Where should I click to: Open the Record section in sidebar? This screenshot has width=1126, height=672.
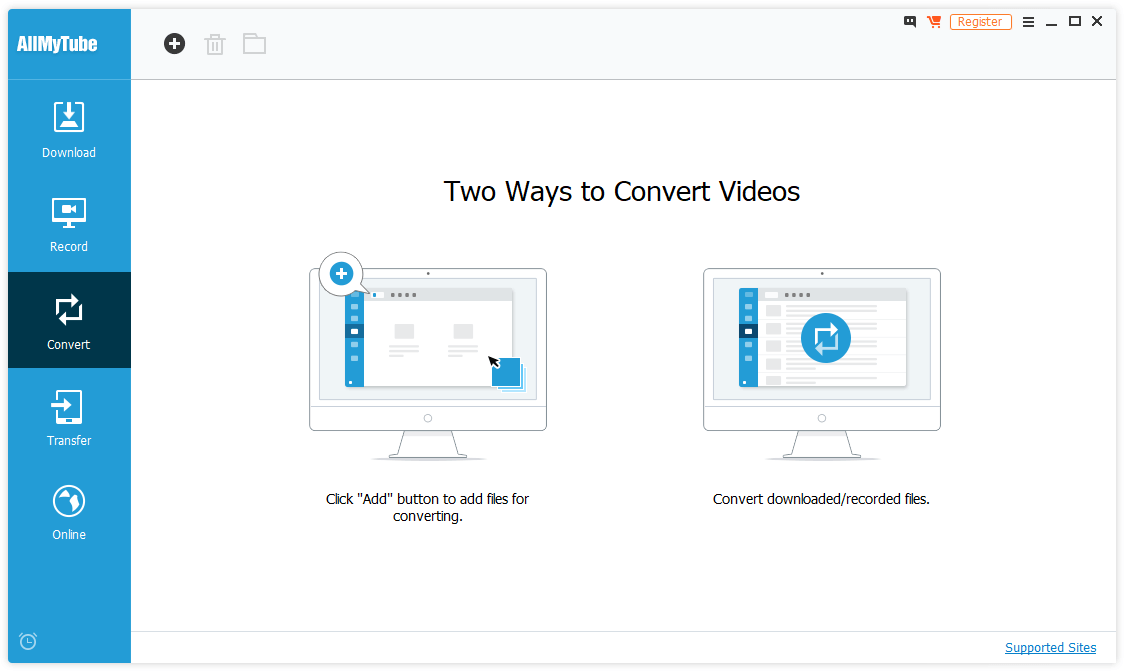coord(69,225)
